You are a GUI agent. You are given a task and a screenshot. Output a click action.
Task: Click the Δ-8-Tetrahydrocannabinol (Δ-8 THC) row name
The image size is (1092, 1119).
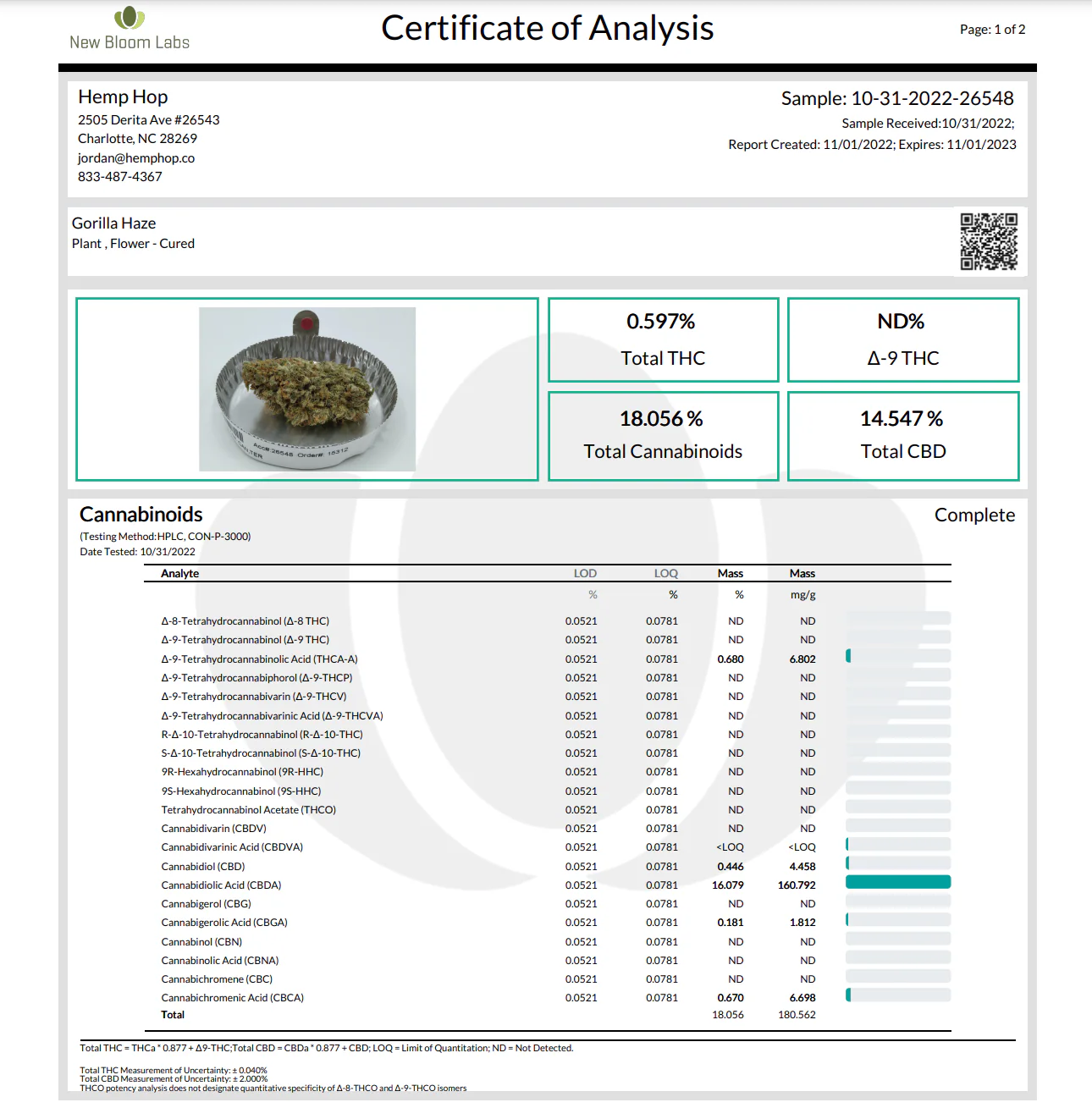(245, 621)
